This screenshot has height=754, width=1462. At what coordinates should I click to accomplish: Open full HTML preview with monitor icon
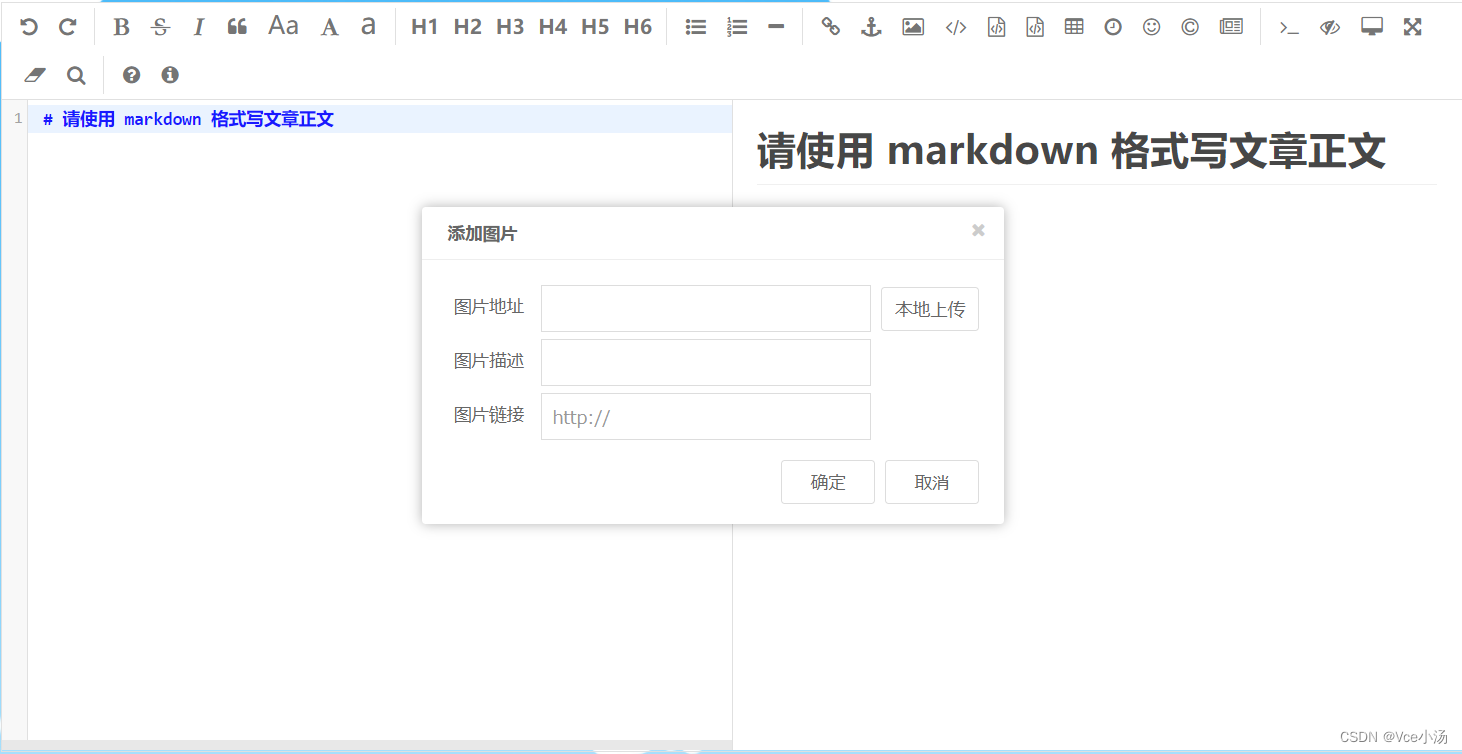[1372, 27]
